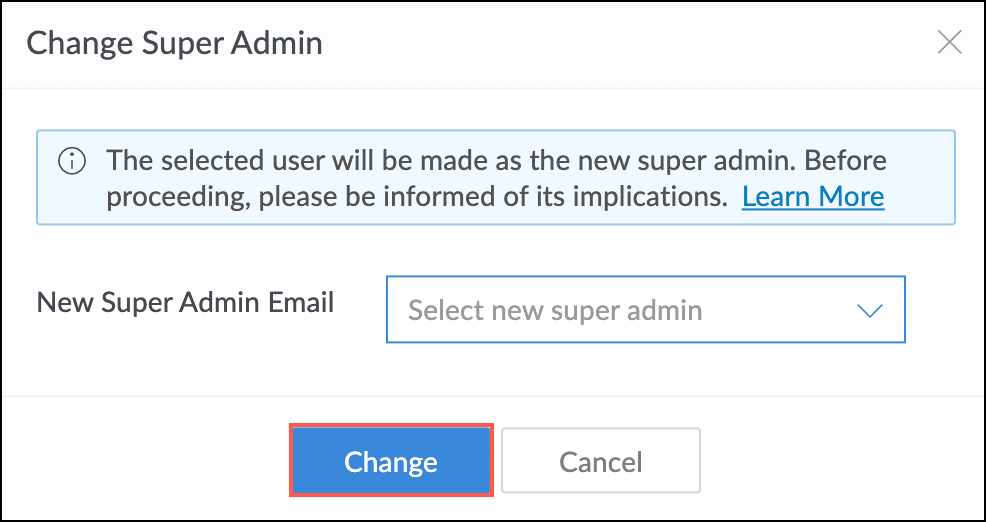Expand the super admin dropdown chevron
The width and height of the screenshot is (986, 522).
pyautogui.click(x=870, y=310)
